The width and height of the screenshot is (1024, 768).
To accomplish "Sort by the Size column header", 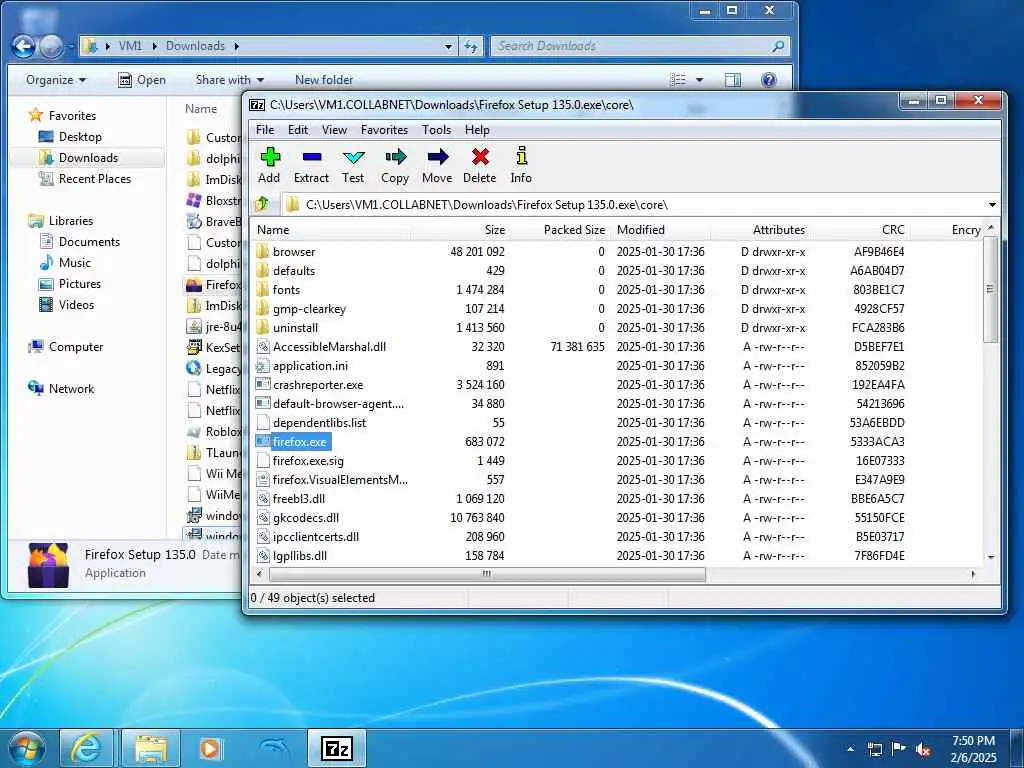I will pyautogui.click(x=460, y=230).
